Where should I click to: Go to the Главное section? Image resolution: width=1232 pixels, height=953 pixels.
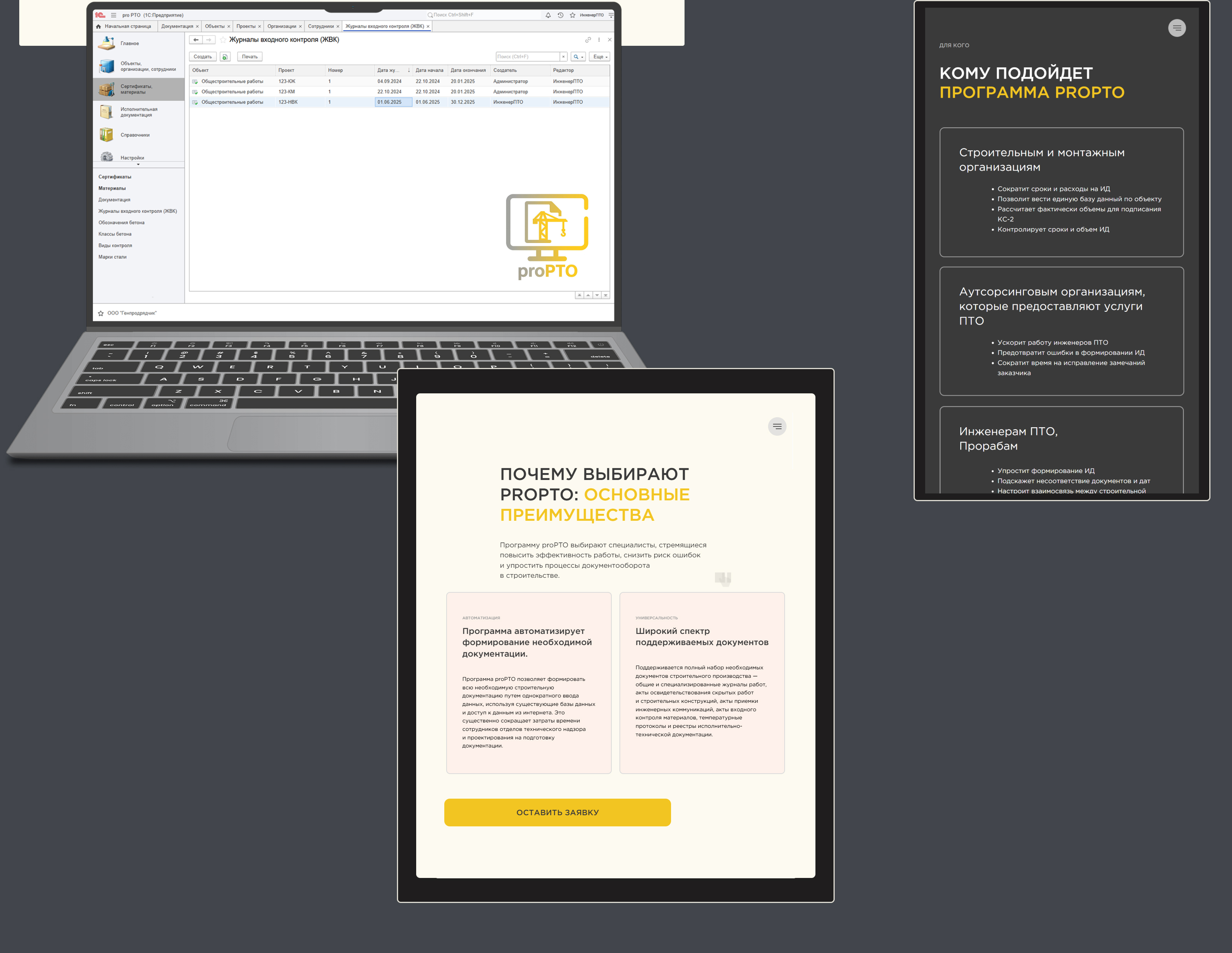pos(129,43)
